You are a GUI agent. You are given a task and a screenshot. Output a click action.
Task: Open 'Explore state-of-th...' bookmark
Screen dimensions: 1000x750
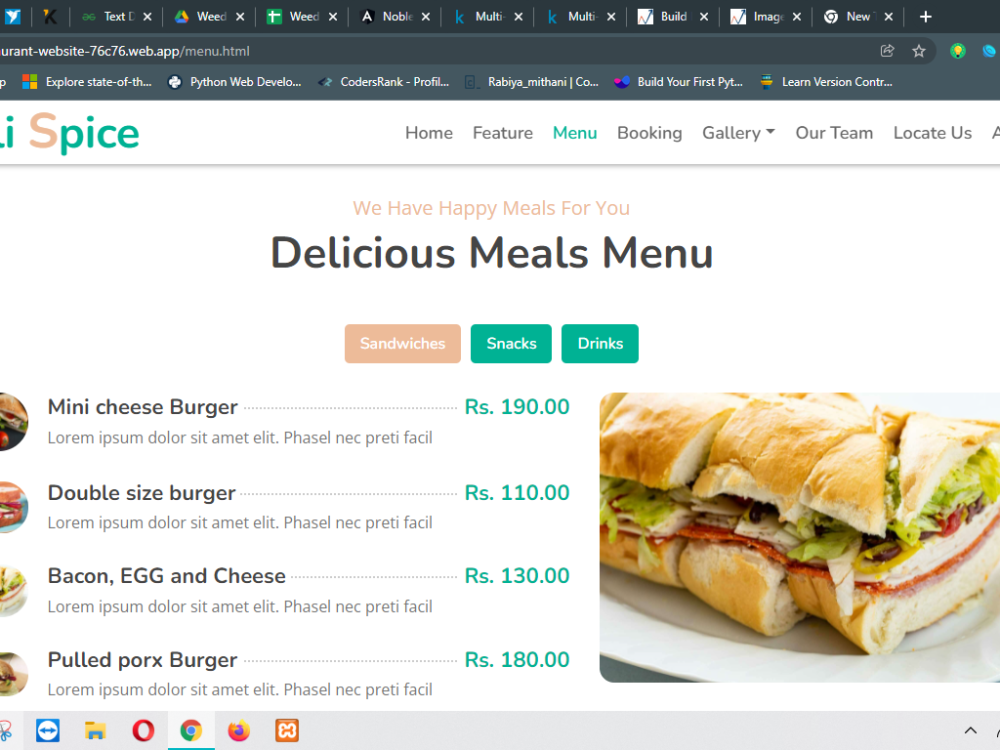[x=87, y=82]
